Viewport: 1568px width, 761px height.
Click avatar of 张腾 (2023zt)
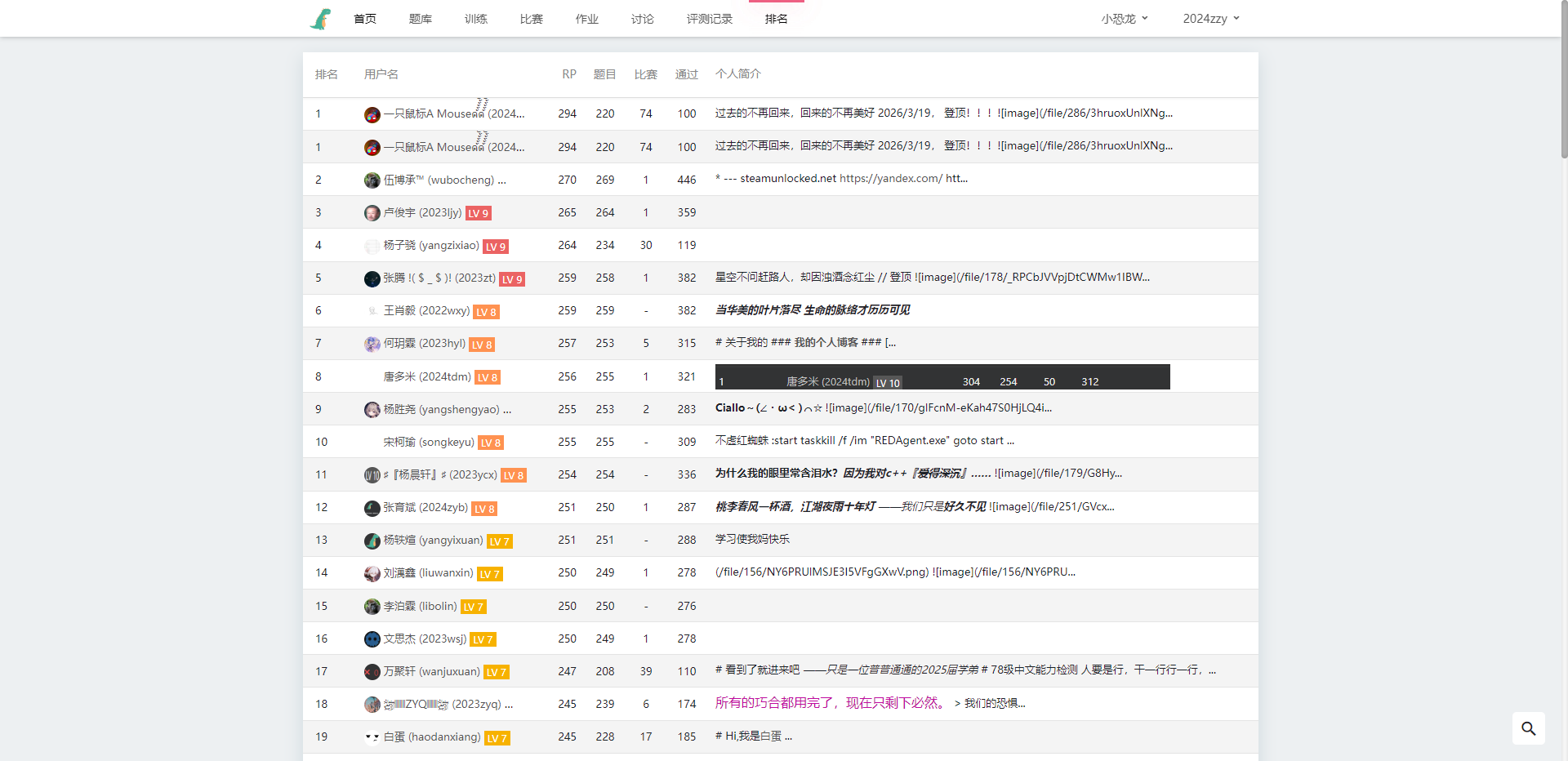pos(372,278)
